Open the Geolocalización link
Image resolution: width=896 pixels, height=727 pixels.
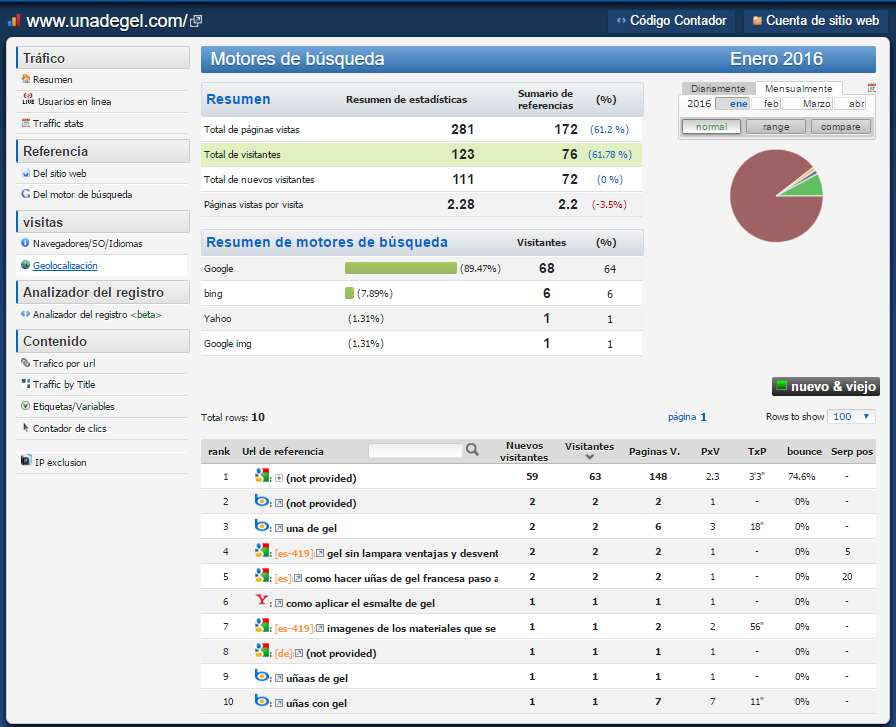pyautogui.click(x=65, y=265)
